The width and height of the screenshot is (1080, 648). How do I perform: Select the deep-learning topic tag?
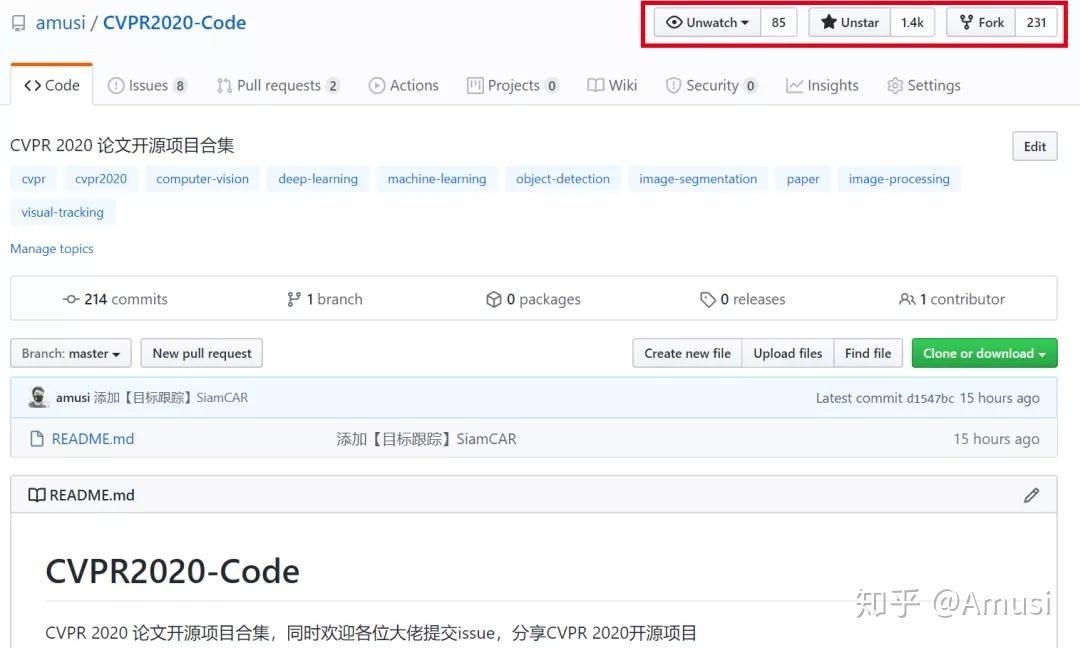tap(317, 178)
